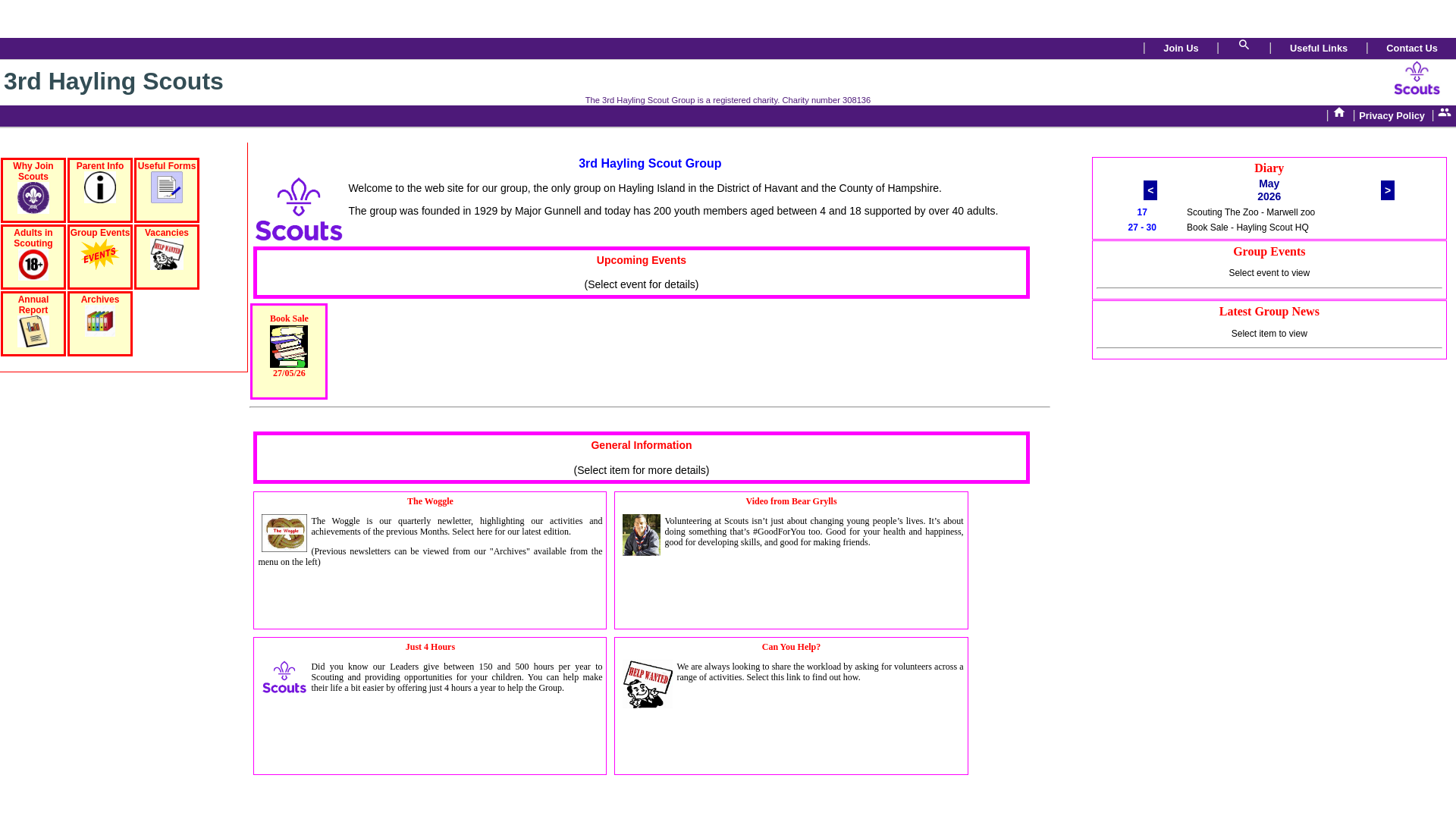Viewport: 1456px width, 819px height.
Task: Click the Book Sale books image
Action: click(x=289, y=347)
